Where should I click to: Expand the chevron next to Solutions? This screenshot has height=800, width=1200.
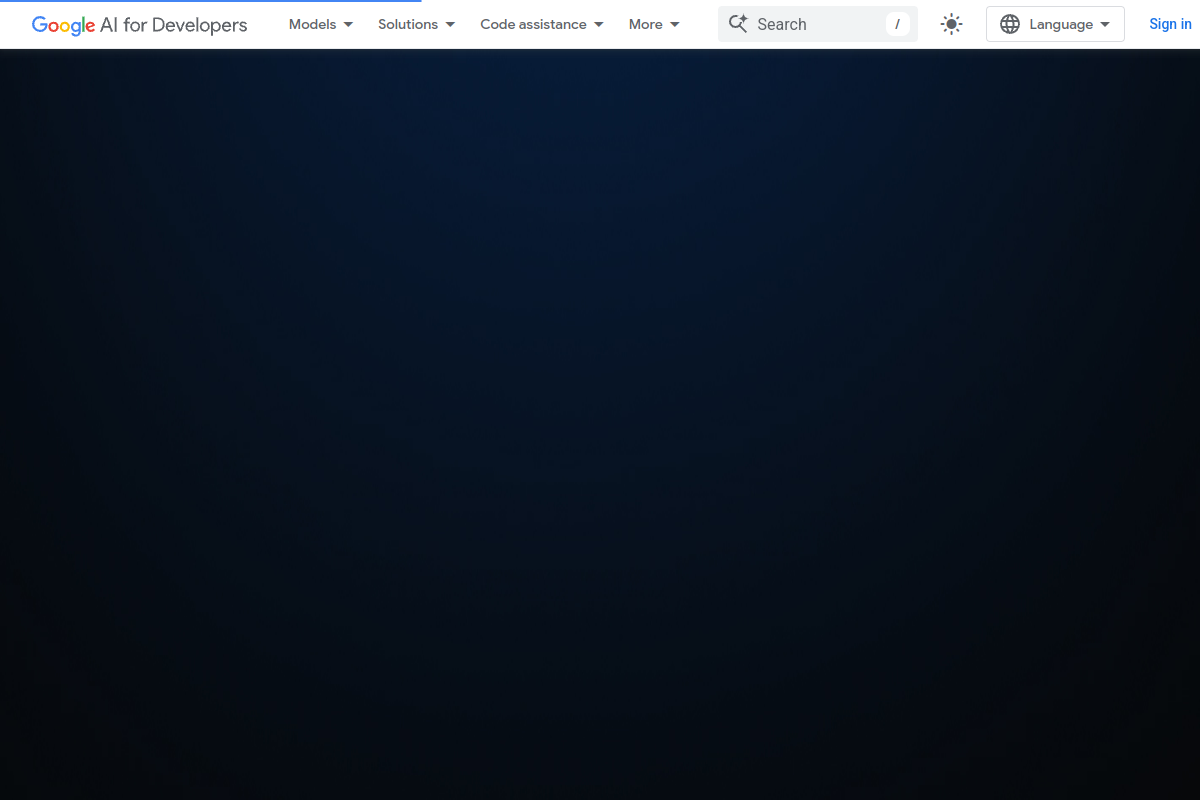(x=449, y=24)
